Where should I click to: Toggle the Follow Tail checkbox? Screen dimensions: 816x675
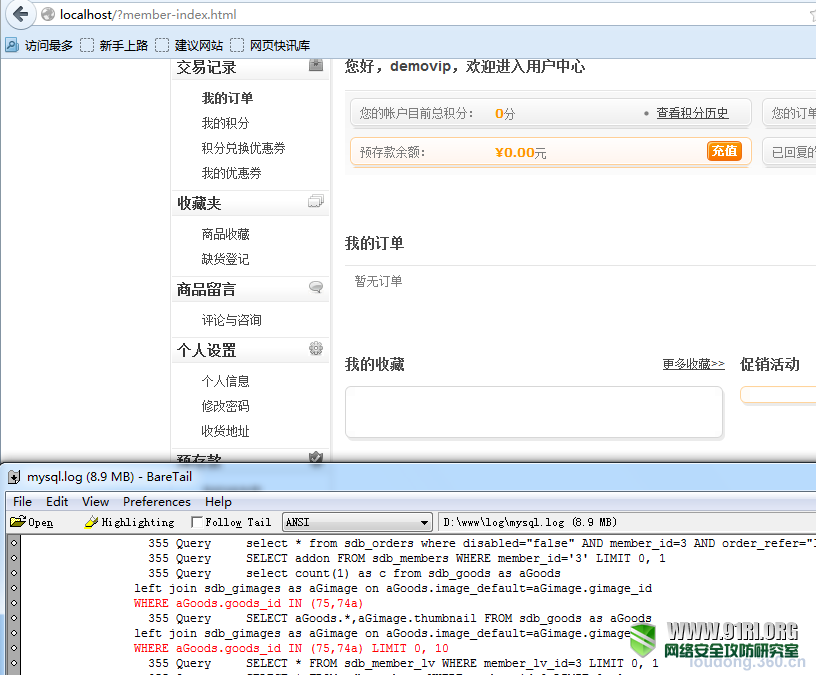197,522
